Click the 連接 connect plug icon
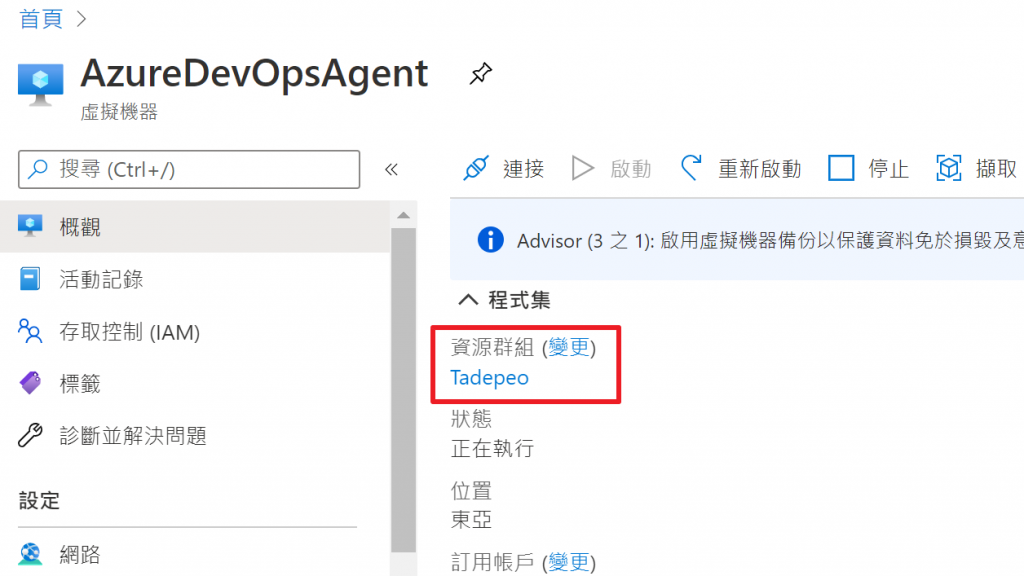This screenshot has width=1024, height=576. click(x=476, y=168)
